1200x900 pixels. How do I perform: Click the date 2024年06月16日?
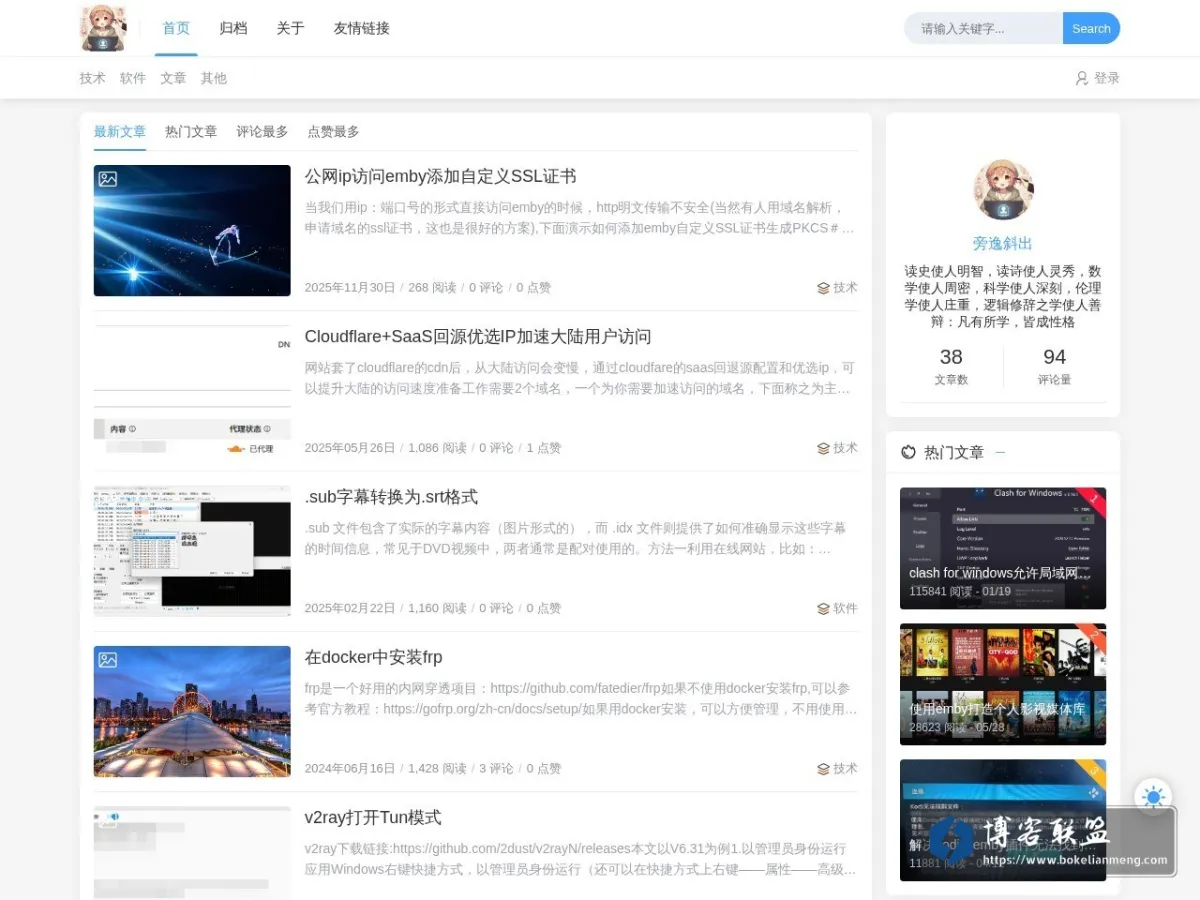(x=350, y=769)
